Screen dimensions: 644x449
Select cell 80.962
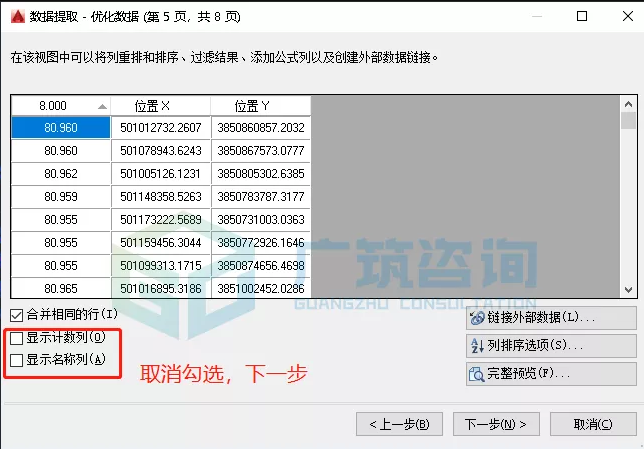pyautogui.click(x=61, y=173)
